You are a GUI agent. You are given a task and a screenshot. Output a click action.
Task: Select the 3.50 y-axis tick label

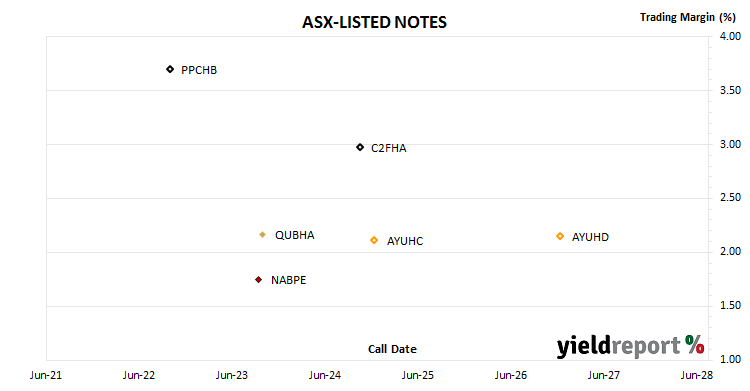coord(730,90)
